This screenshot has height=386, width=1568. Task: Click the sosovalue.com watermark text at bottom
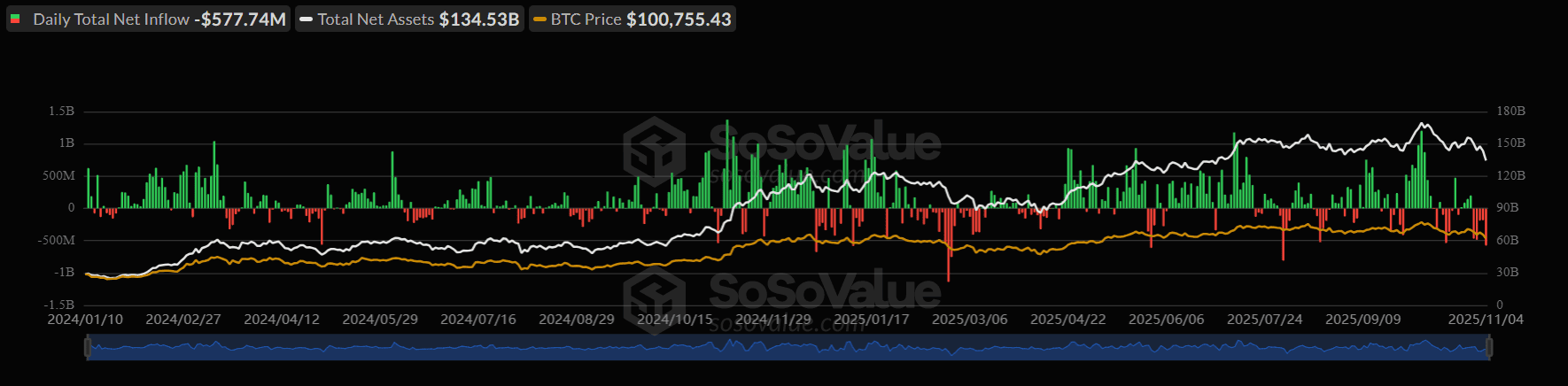point(787,325)
